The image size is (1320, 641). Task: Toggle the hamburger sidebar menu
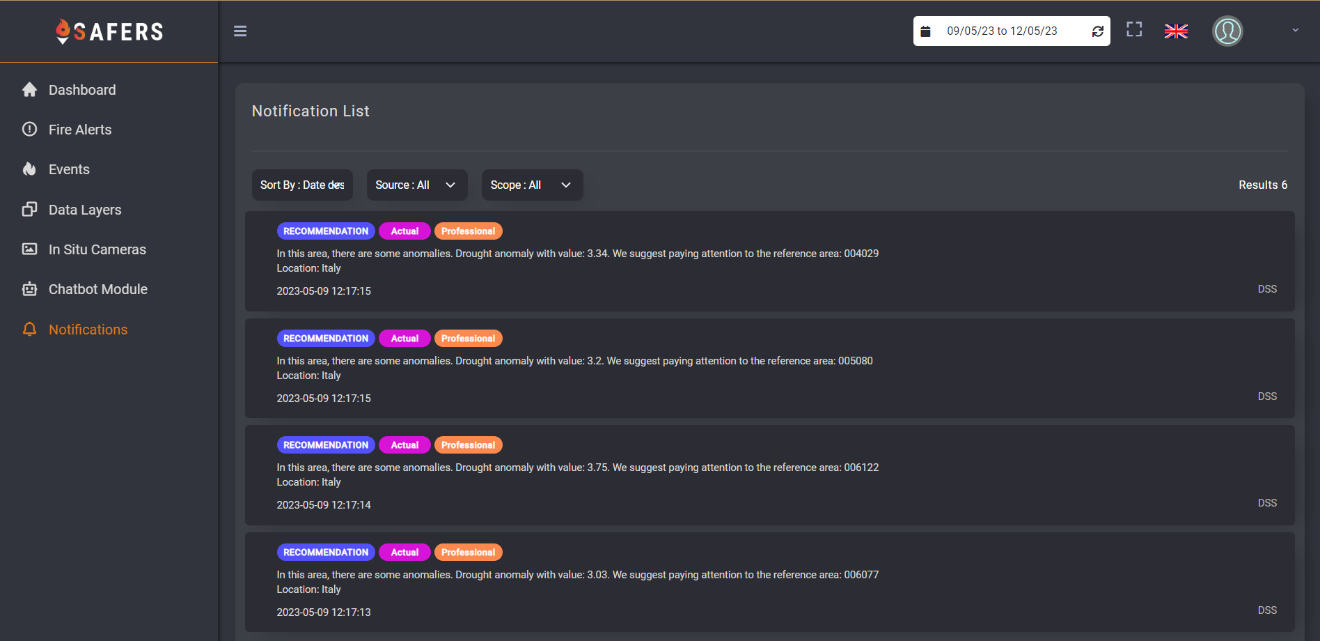click(240, 31)
